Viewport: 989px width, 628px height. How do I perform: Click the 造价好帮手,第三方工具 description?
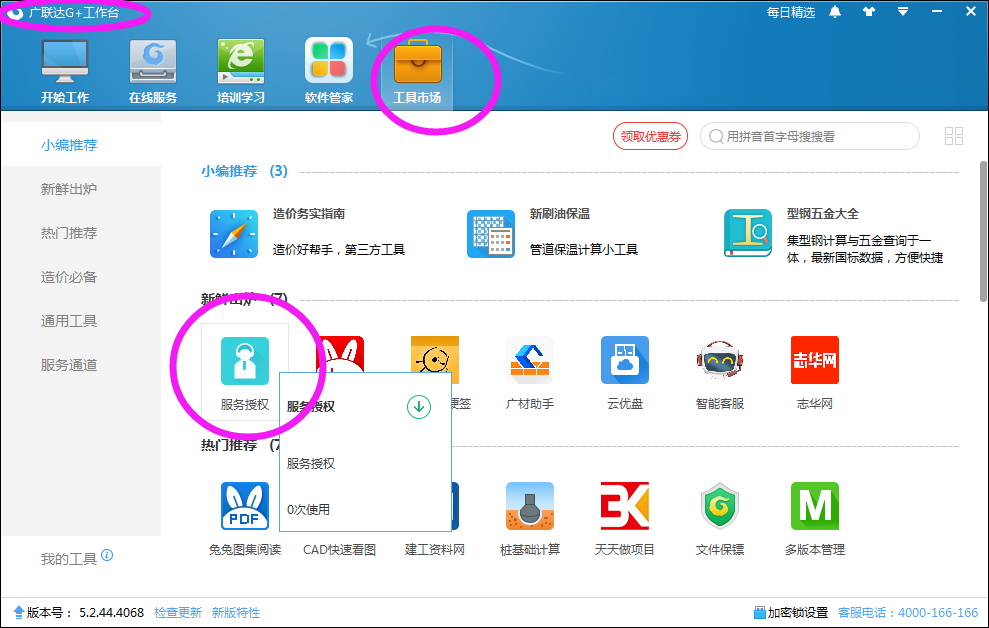(339, 250)
